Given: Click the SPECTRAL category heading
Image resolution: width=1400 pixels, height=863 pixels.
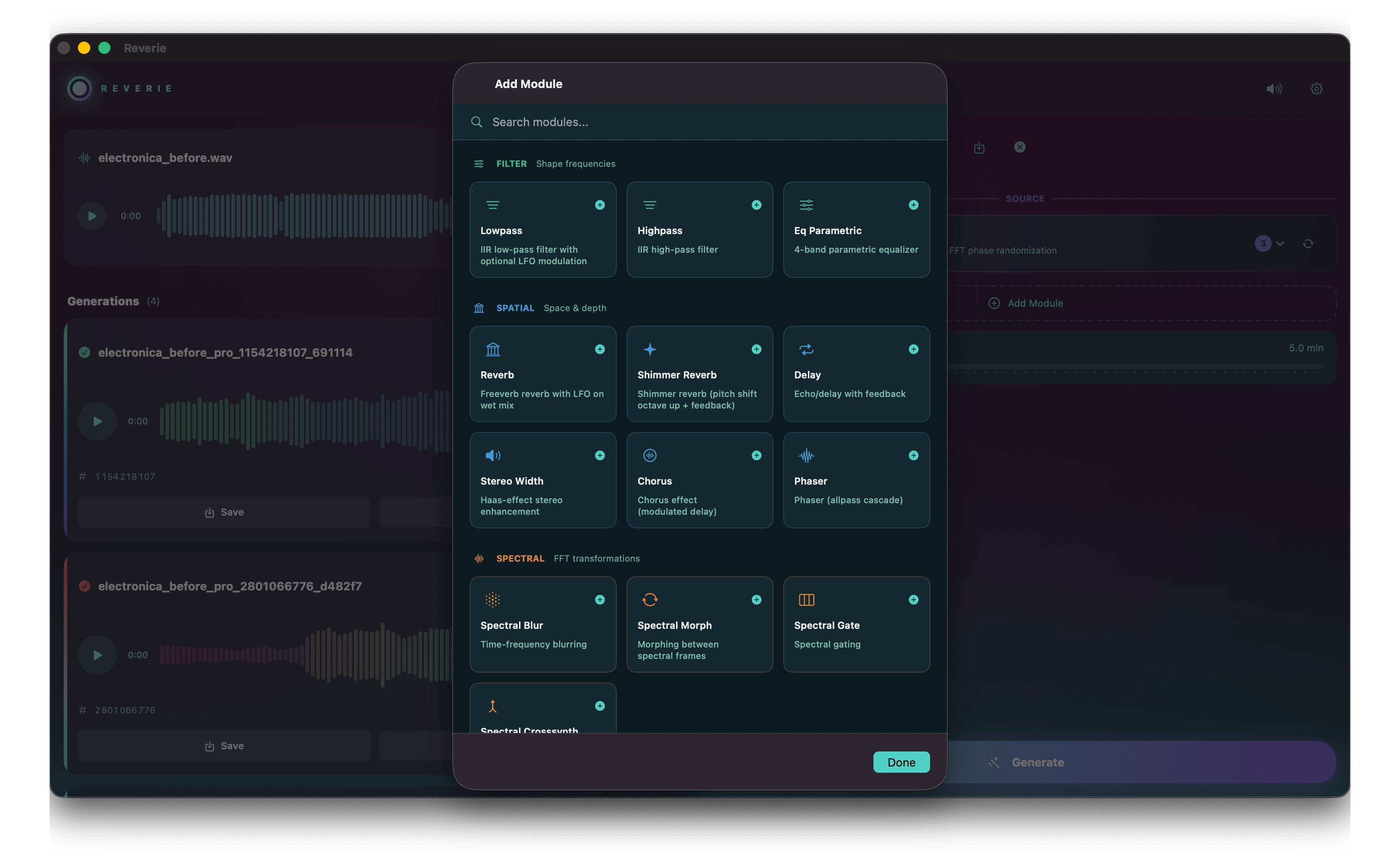Looking at the screenshot, I should [520, 559].
